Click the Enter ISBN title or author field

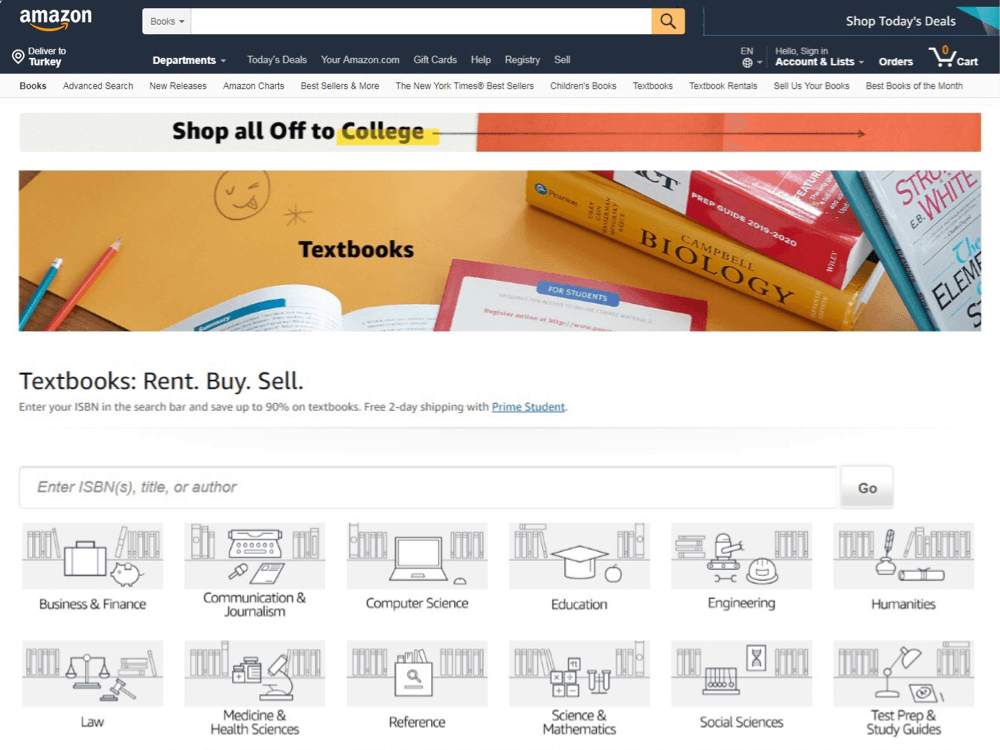coord(428,487)
